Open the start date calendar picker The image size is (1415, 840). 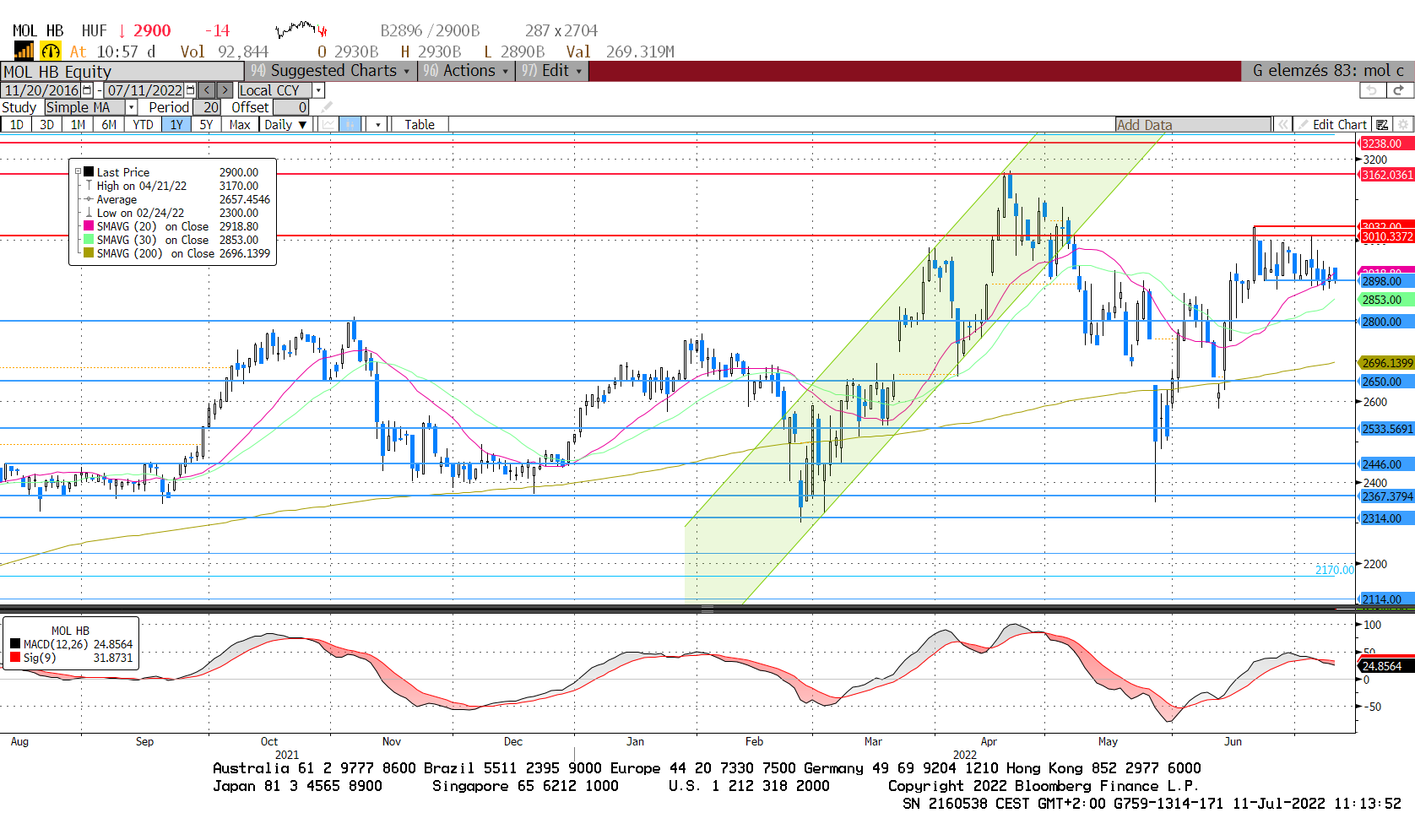(x=87, y=90)
